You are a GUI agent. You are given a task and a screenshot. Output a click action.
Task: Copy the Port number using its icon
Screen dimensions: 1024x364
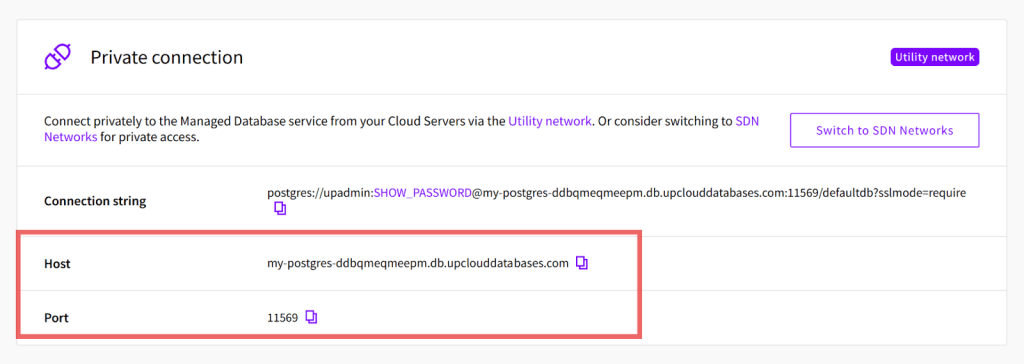pyautogui.click(x=312, y=318)
